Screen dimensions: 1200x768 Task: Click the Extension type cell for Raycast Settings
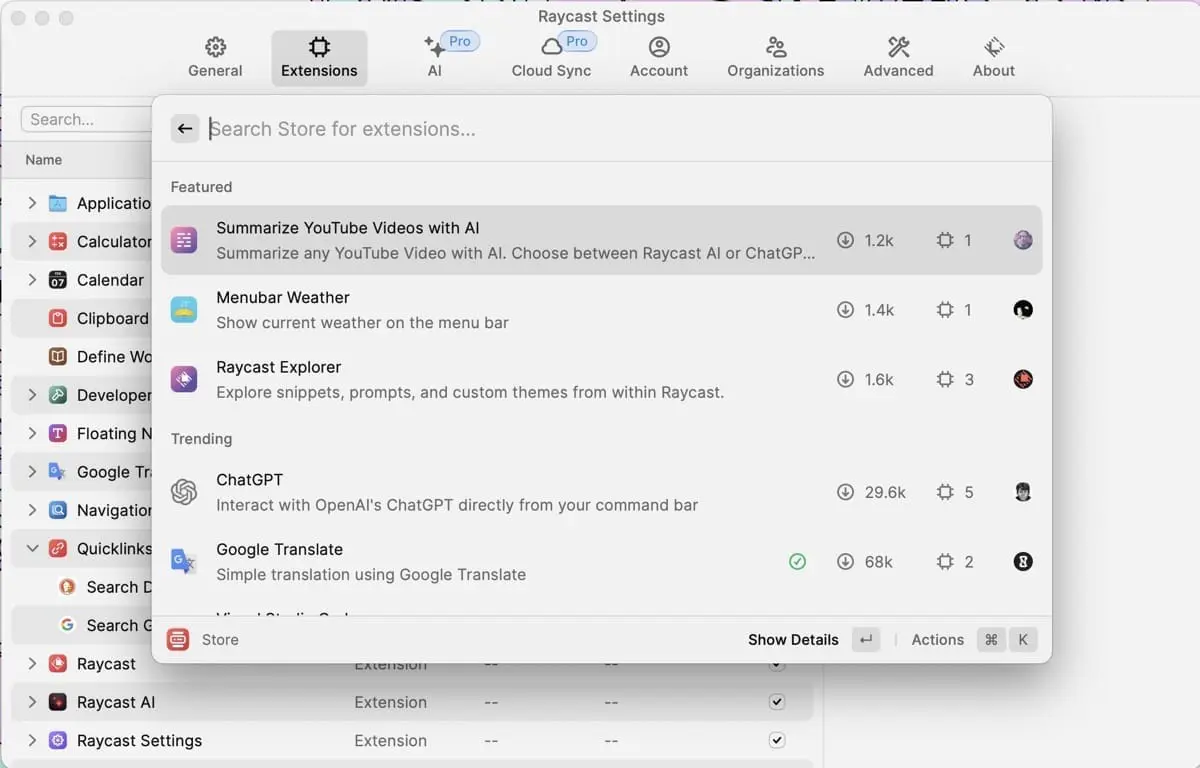(x=390, y=741)
